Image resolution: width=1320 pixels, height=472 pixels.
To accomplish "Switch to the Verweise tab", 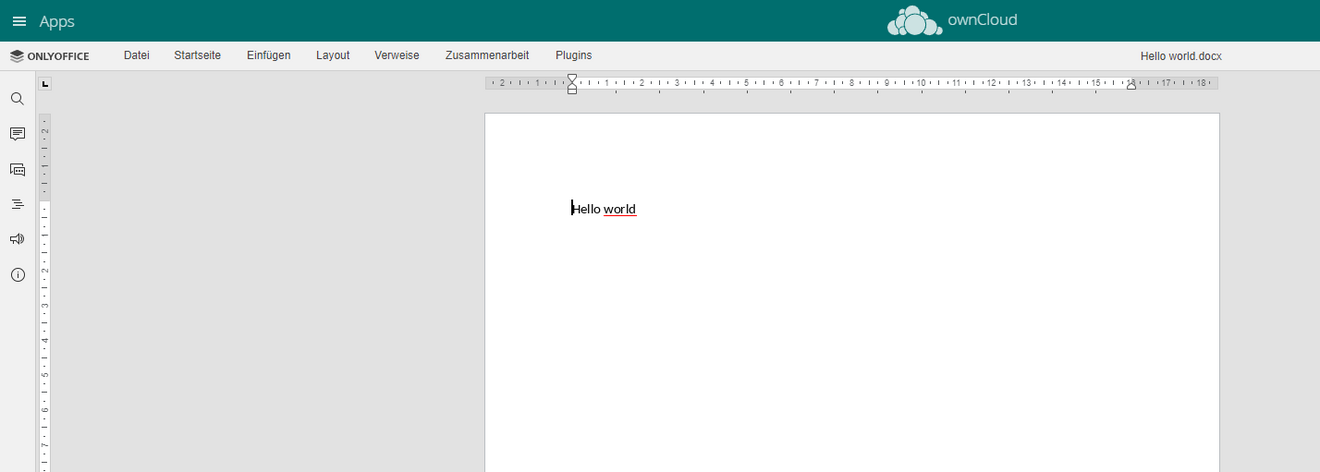I will click(397, 56).
